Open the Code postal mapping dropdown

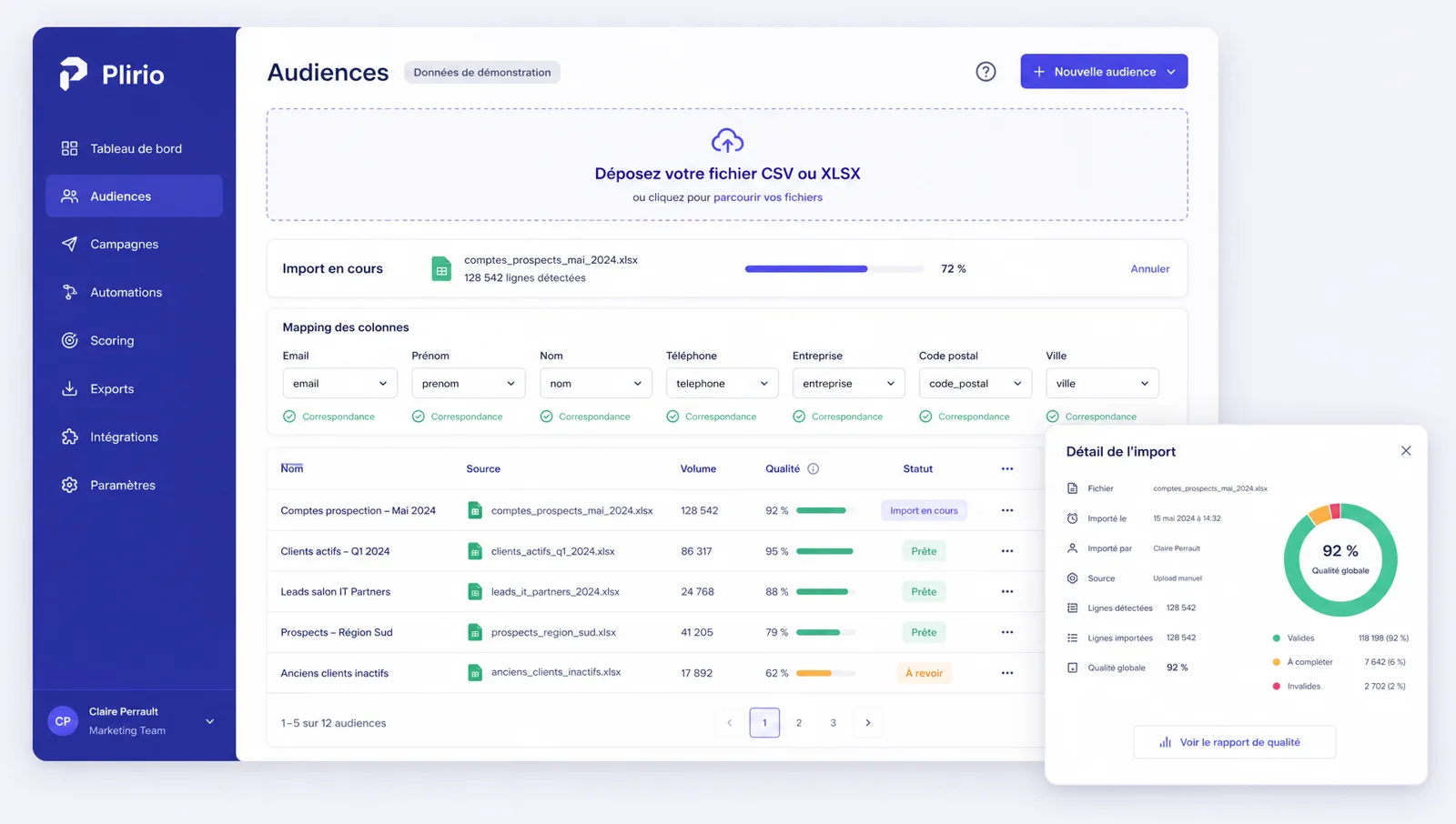[975, 384]
